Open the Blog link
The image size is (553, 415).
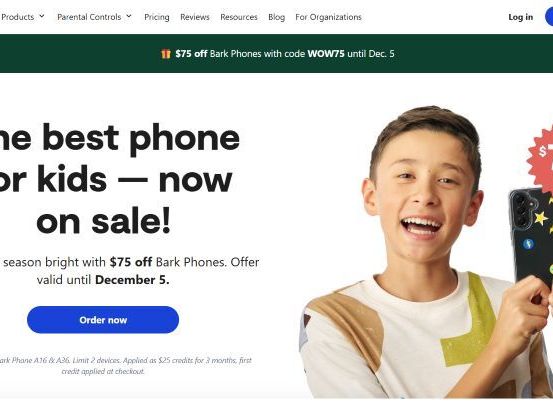tap(276, 17)
